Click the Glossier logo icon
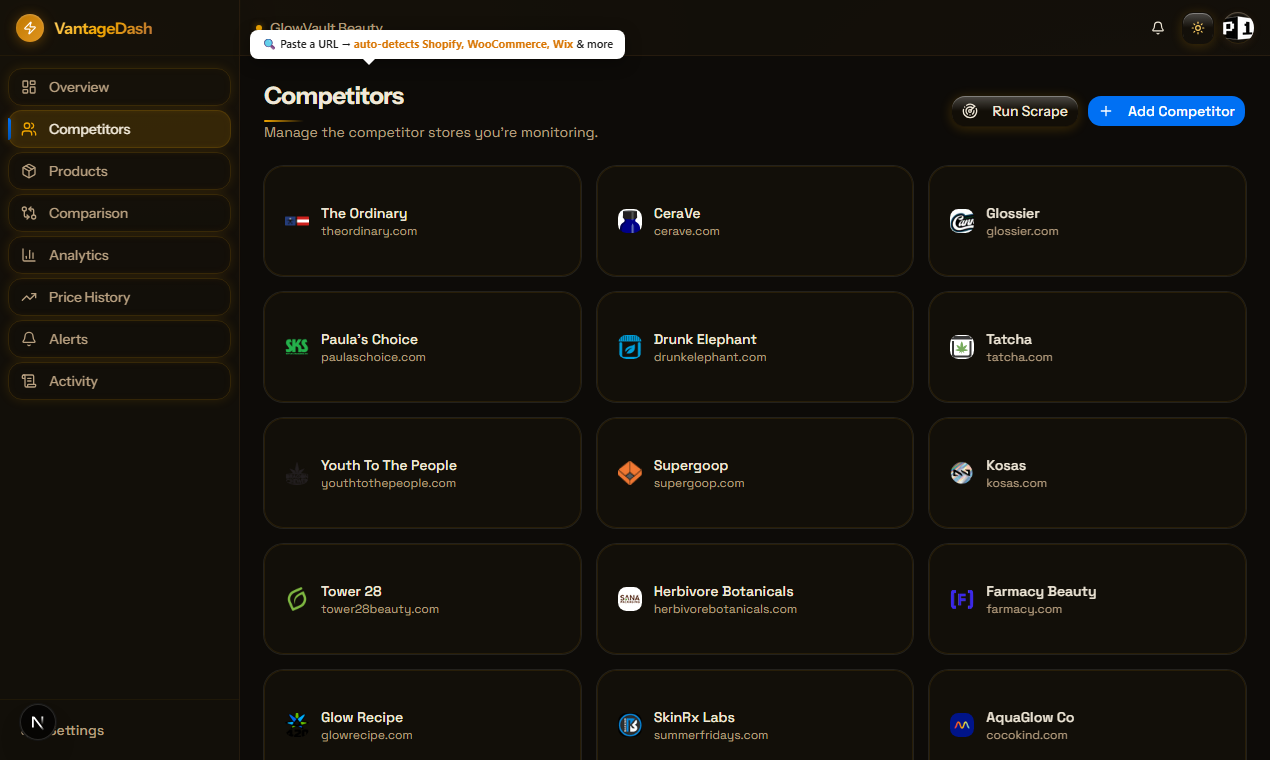The height and width of the screenshot is (760, 1270). [x=962, y=221]
